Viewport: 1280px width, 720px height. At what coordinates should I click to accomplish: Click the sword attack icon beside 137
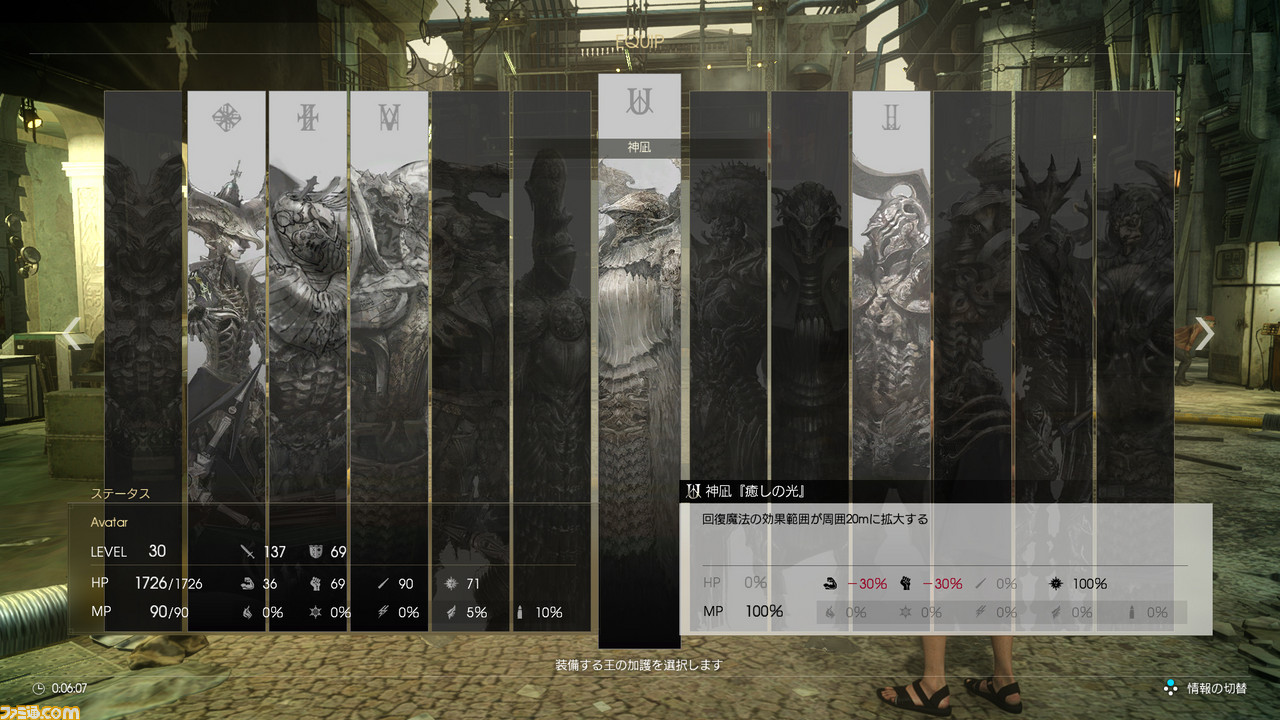point(248,552)
